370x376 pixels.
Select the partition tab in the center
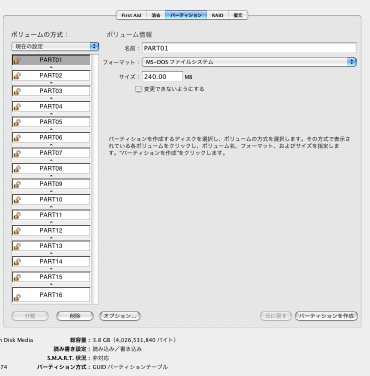pos(186,15)
